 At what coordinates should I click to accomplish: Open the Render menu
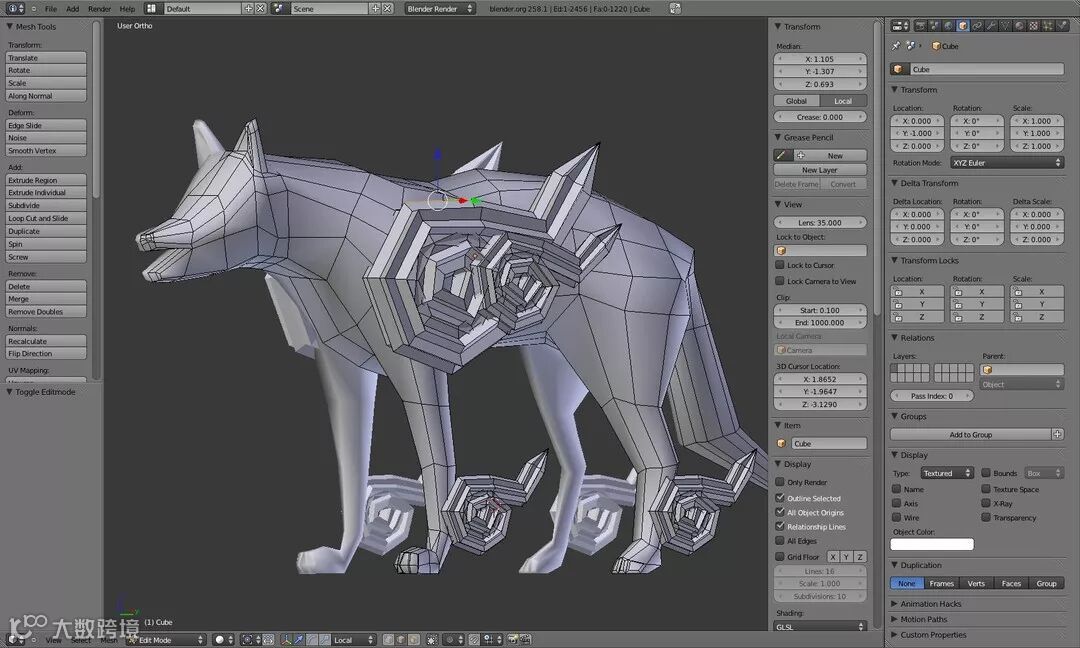(x=99, y=9)
